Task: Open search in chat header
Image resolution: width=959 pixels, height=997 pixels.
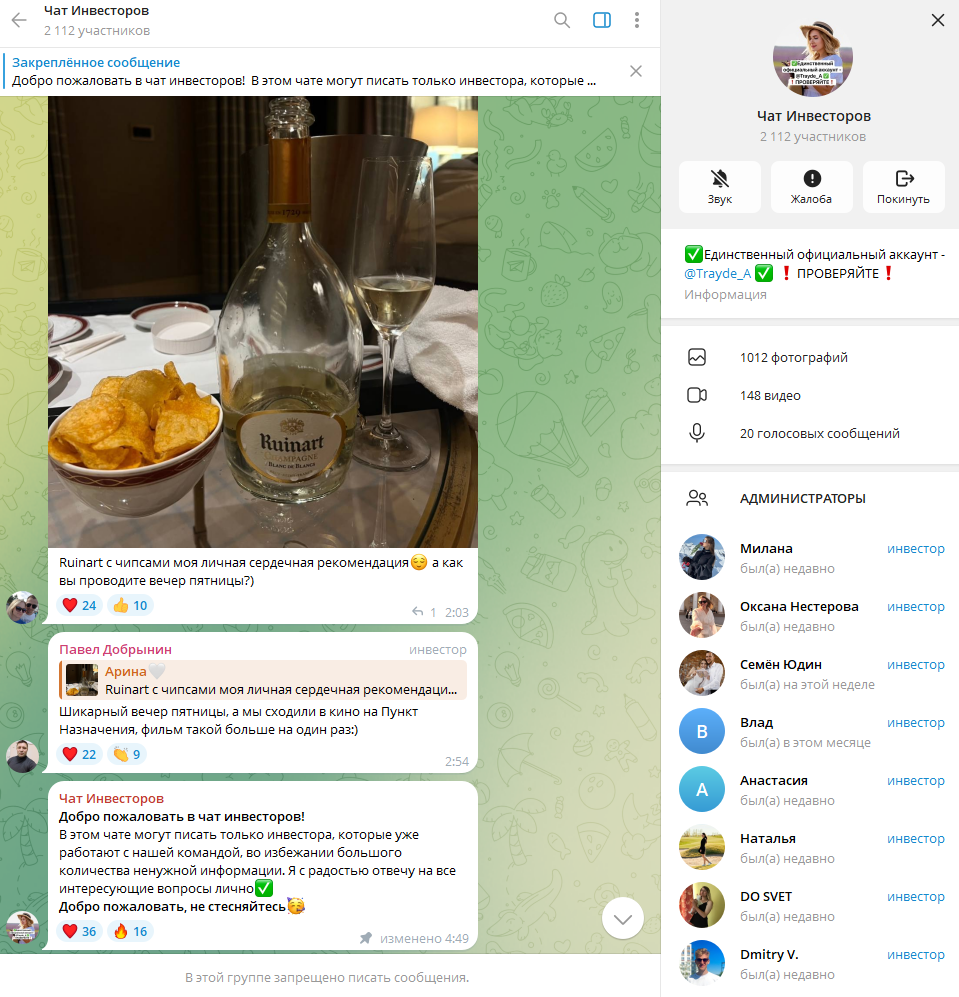Action: [562, 20]
